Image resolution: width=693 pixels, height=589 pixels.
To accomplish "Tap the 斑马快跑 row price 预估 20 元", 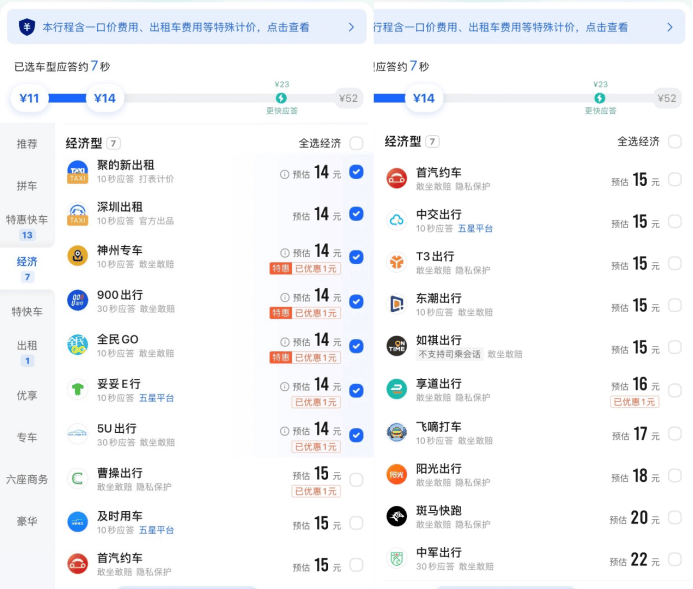I will coord(634,518).
